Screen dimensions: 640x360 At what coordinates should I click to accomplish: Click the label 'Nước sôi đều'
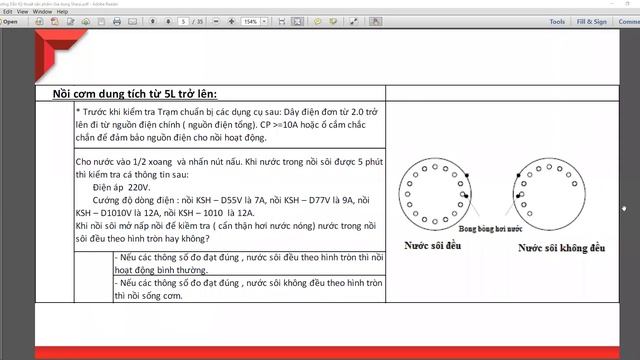(x=433, y=246)
